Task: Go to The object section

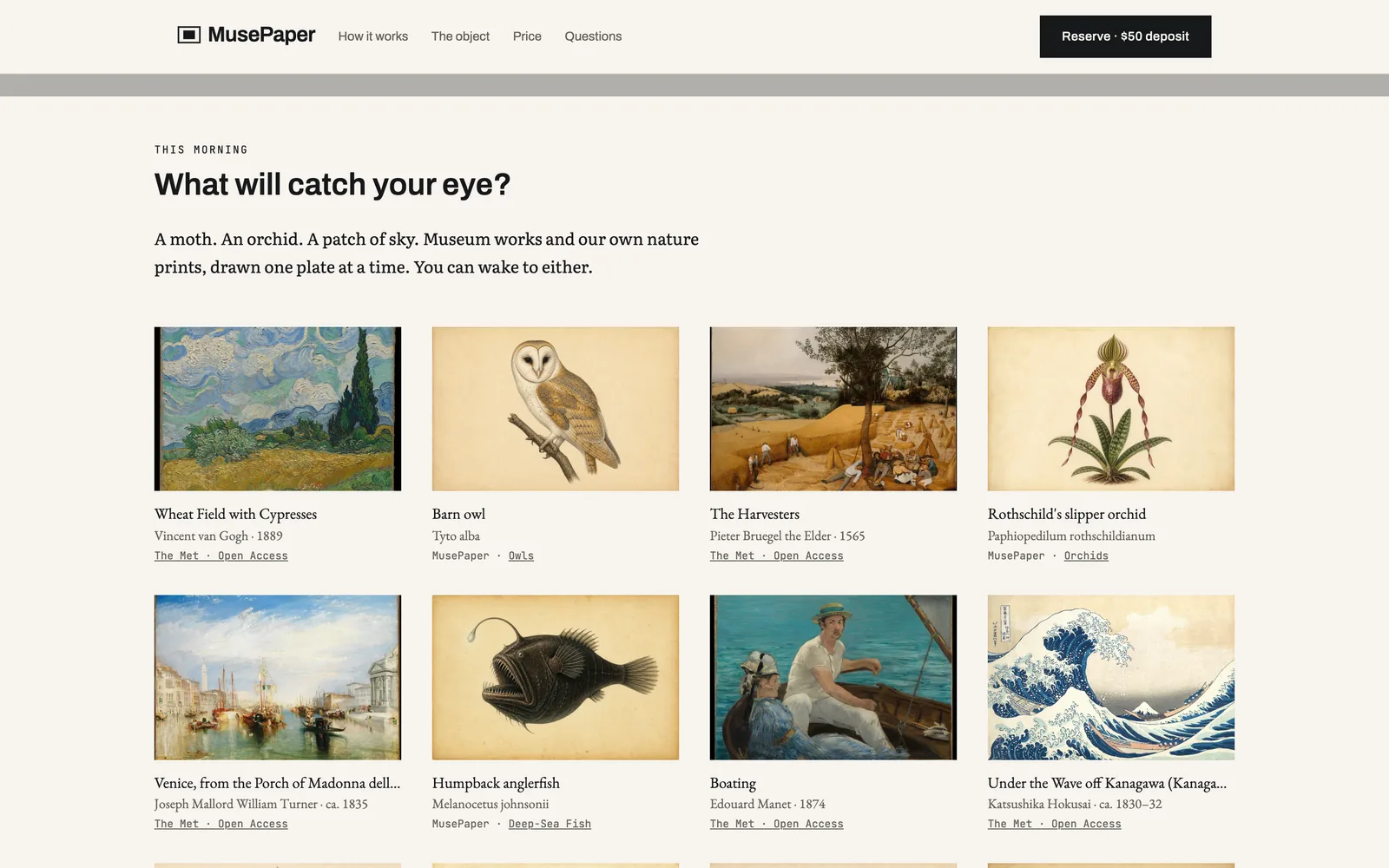Action: click(x=460, y=36)
